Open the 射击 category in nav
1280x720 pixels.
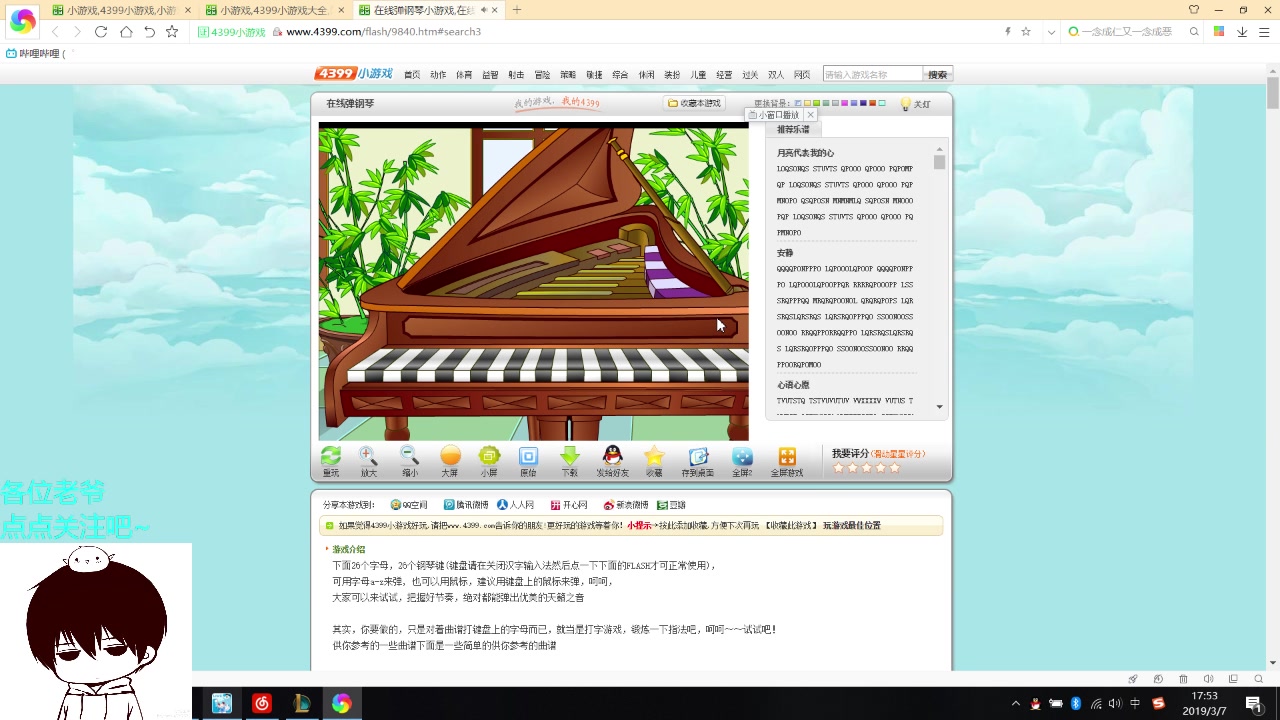[x=516, y=75]
